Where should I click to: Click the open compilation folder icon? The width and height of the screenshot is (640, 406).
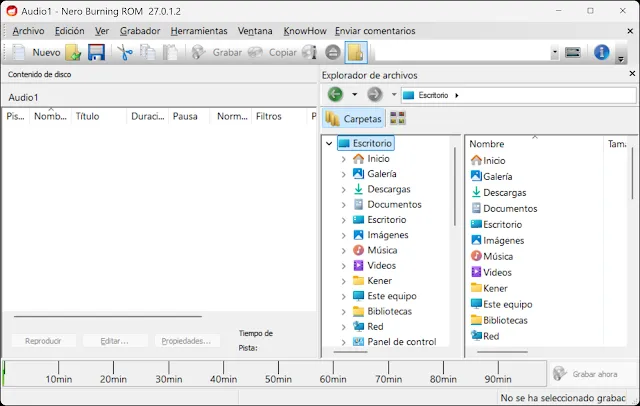(73, 52)
